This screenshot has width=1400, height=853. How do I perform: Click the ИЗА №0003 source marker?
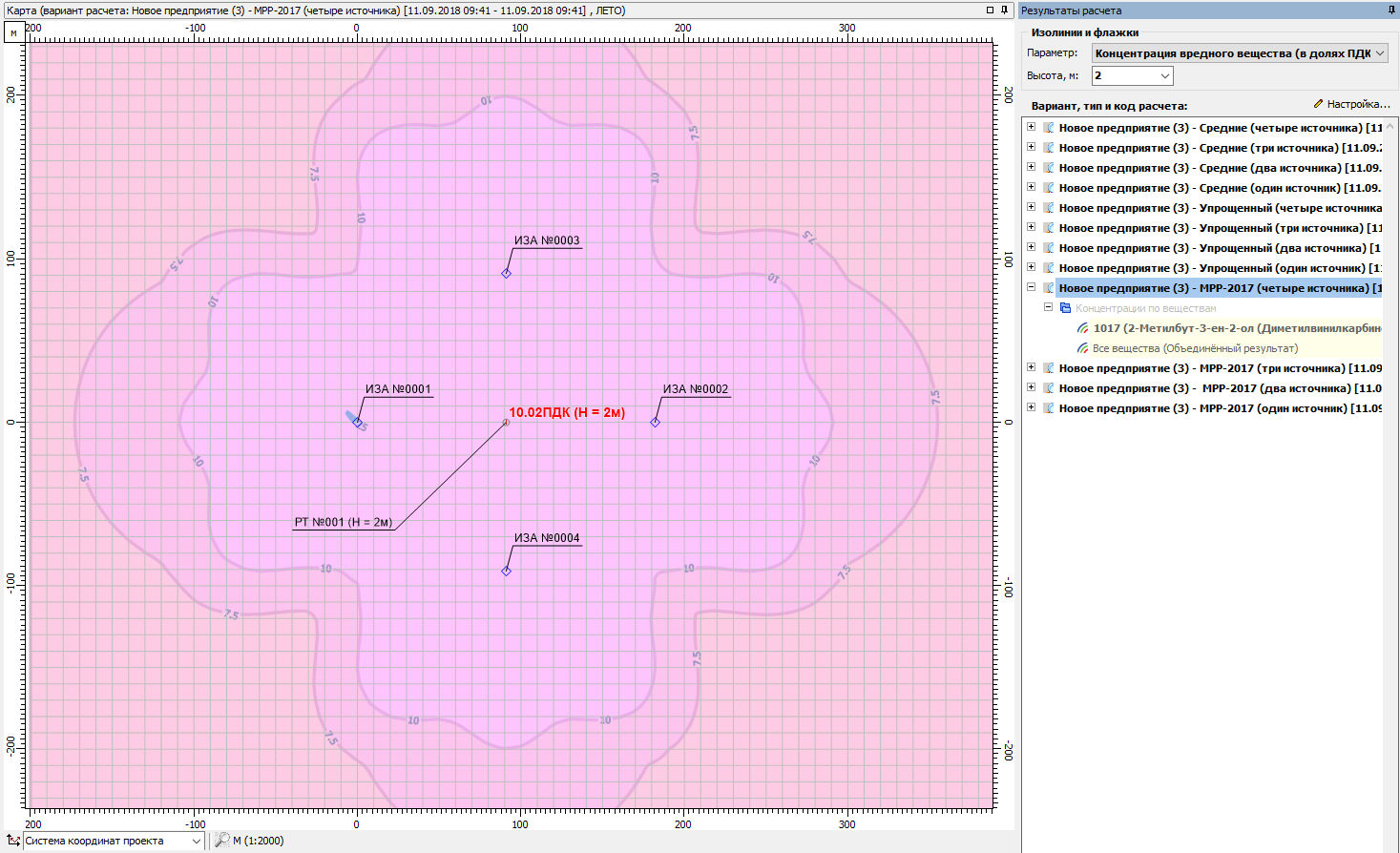(x=507, y=274)
